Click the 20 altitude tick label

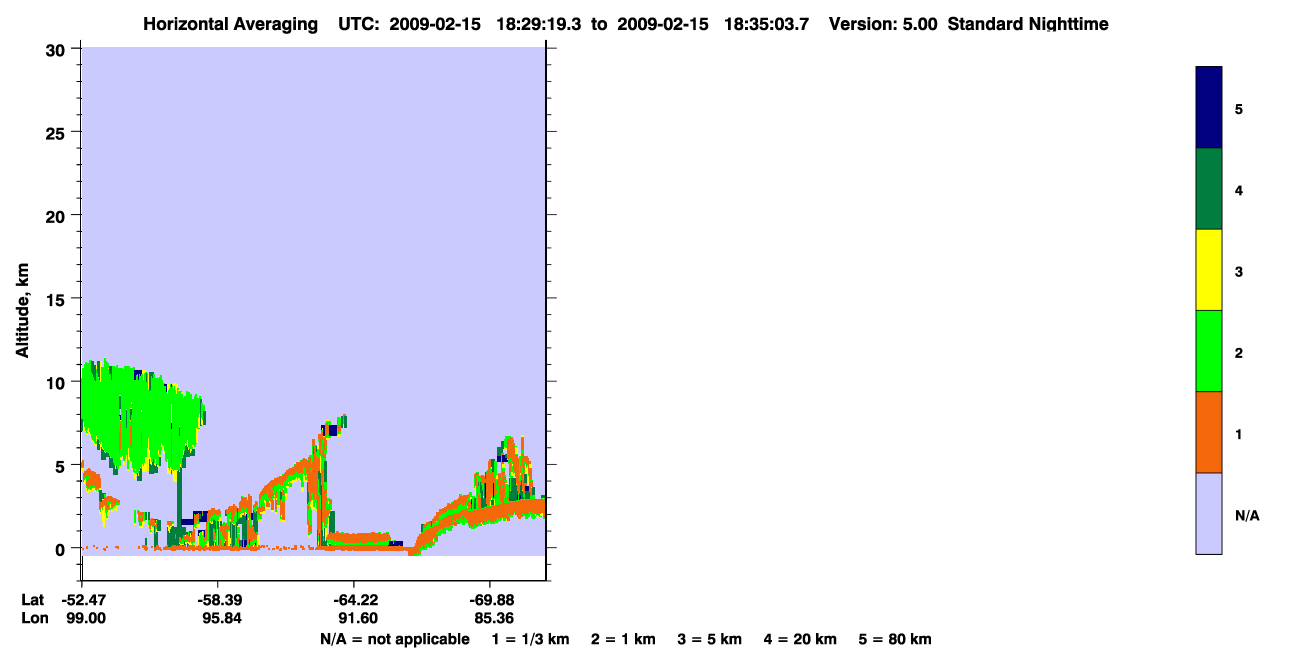(57, 215)
